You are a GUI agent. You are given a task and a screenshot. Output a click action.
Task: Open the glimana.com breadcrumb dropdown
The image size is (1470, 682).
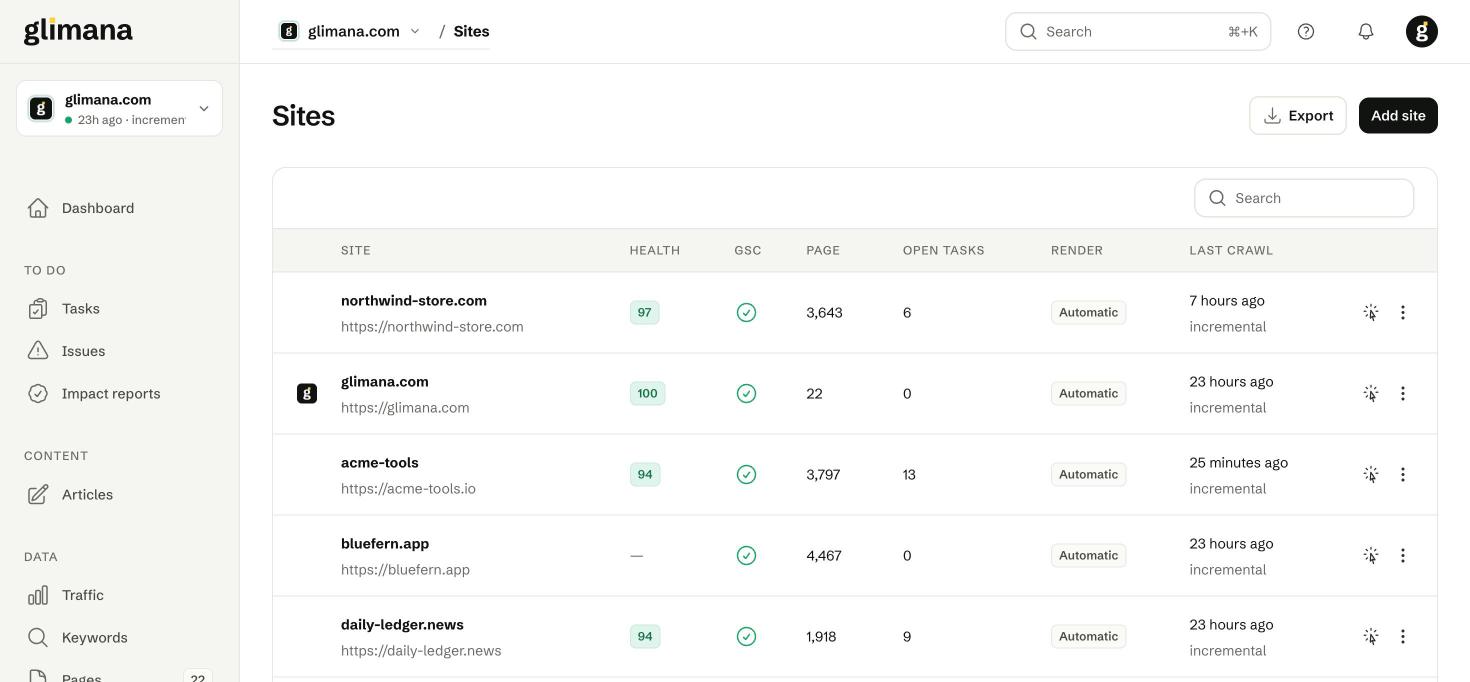click(x=351, y=31)
